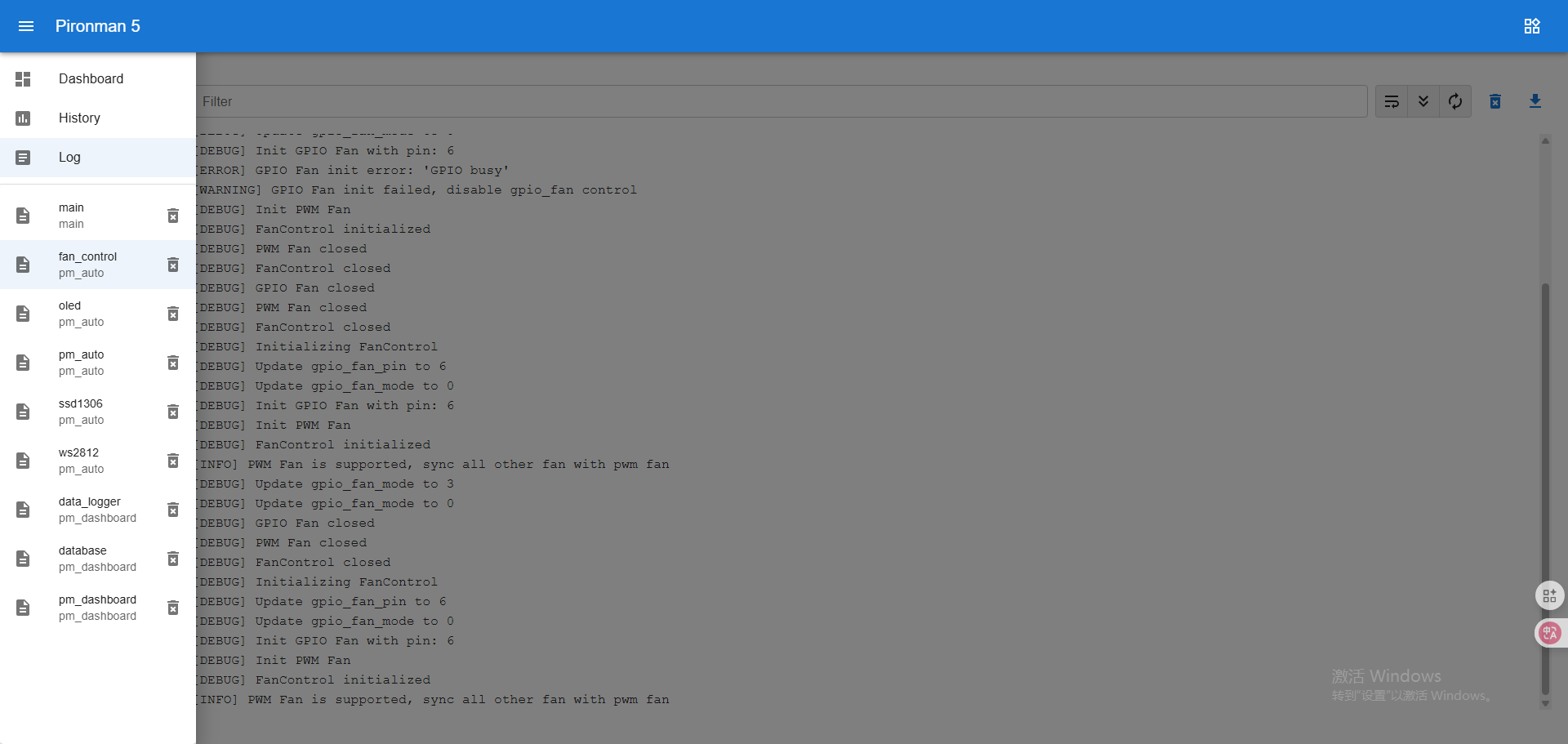
Task: Toggle auto refresh of log
Action: [x=1455, y=101]
